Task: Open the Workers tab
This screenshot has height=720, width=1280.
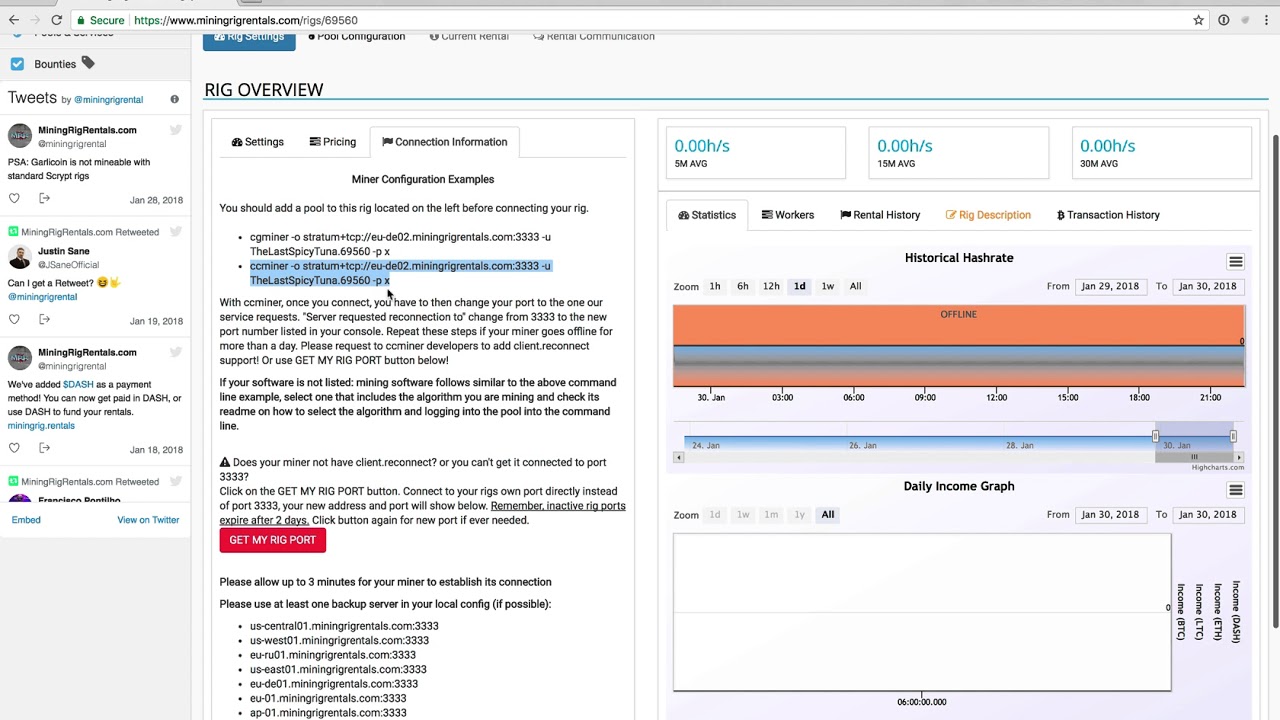Action: (x=788, y=215)
